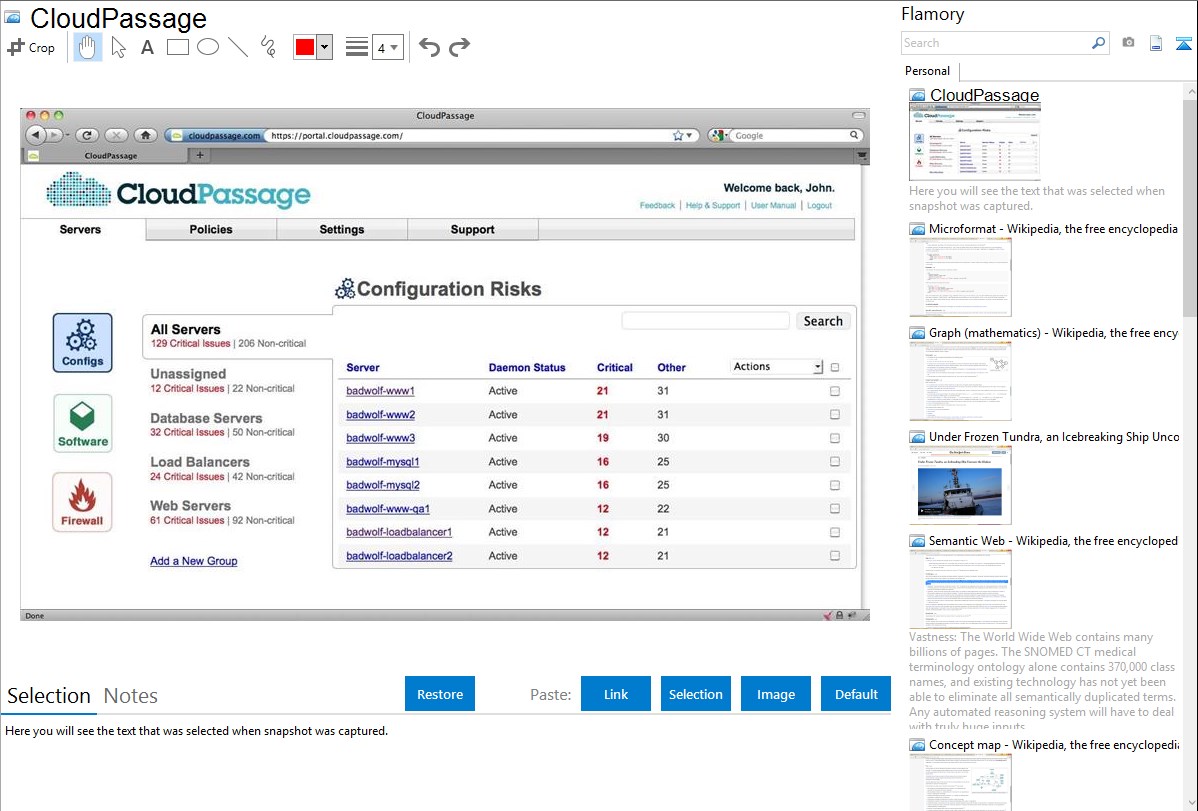Image resolution: width=1198 pixels, height=811 pixels.
Task: Click the browser stop icon
Action: tap(115, 135)
